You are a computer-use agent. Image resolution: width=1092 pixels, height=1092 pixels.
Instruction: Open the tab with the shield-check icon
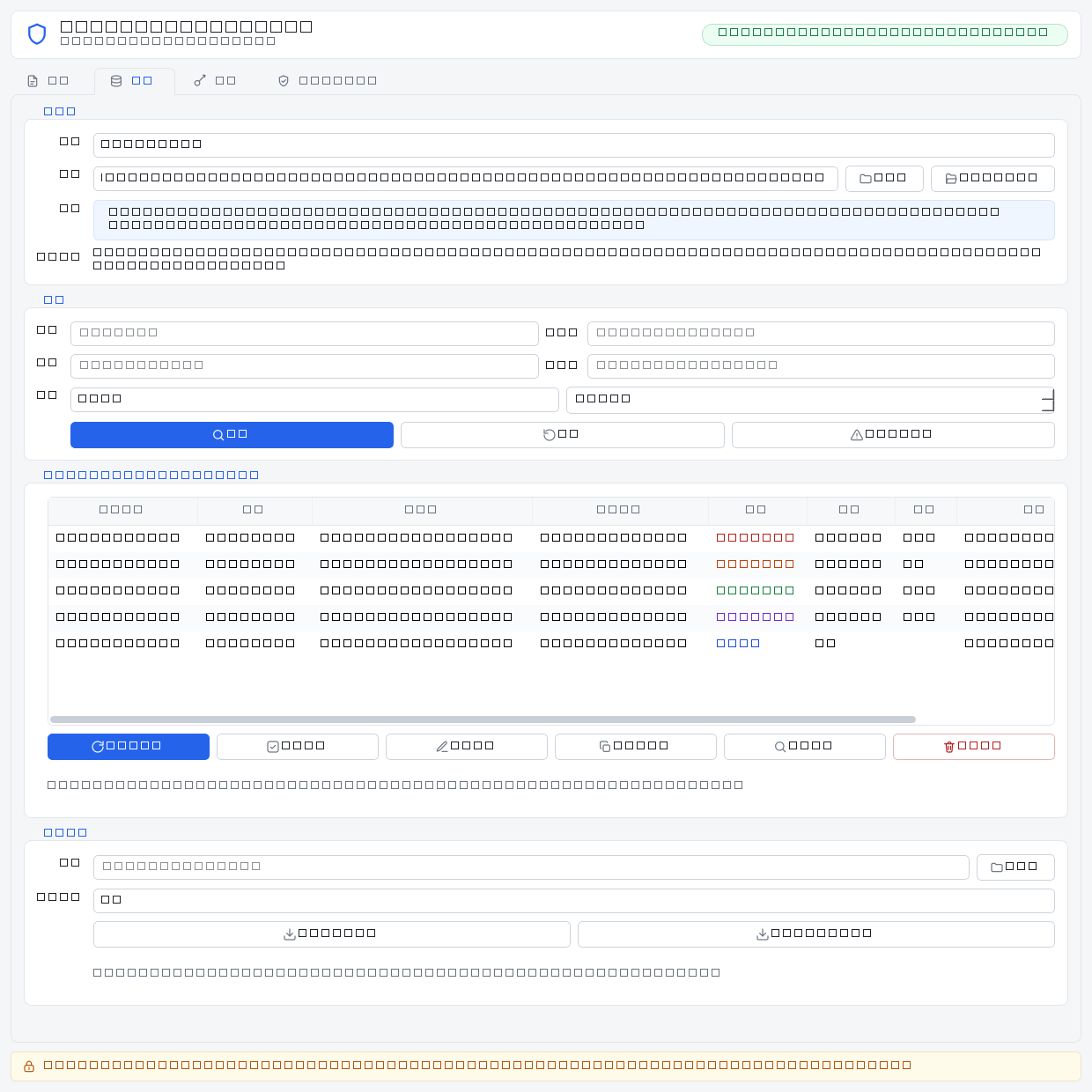(327, 81)
